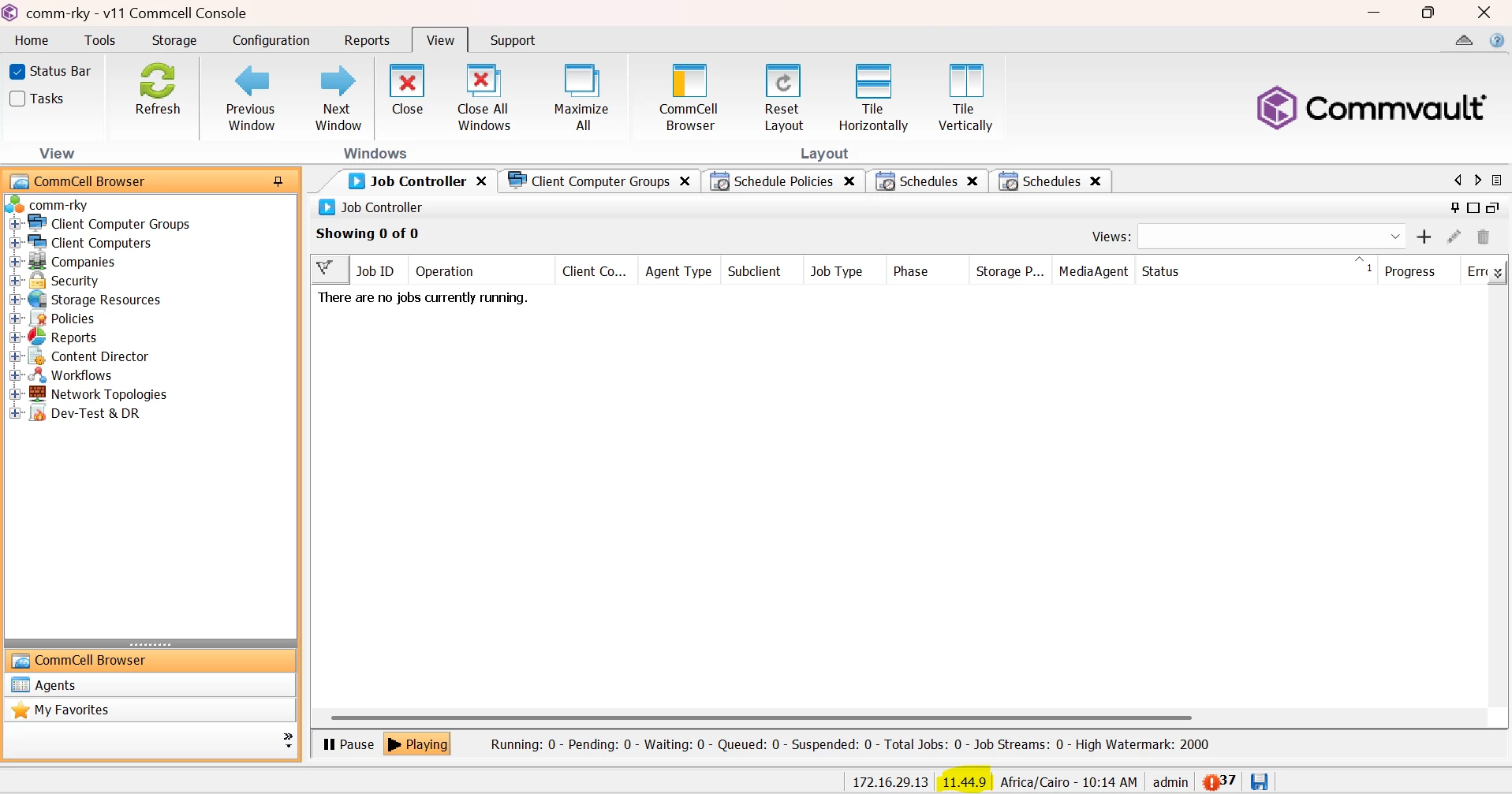Image resolution: width=1512 pixels, height=794 pixels.
Task: Click the help question mark icon
Action: click(1497, 40)
